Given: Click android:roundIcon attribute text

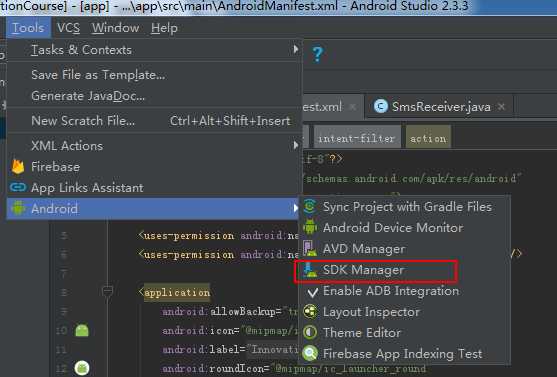Looking at the screenshot, I should coord(214,368).
